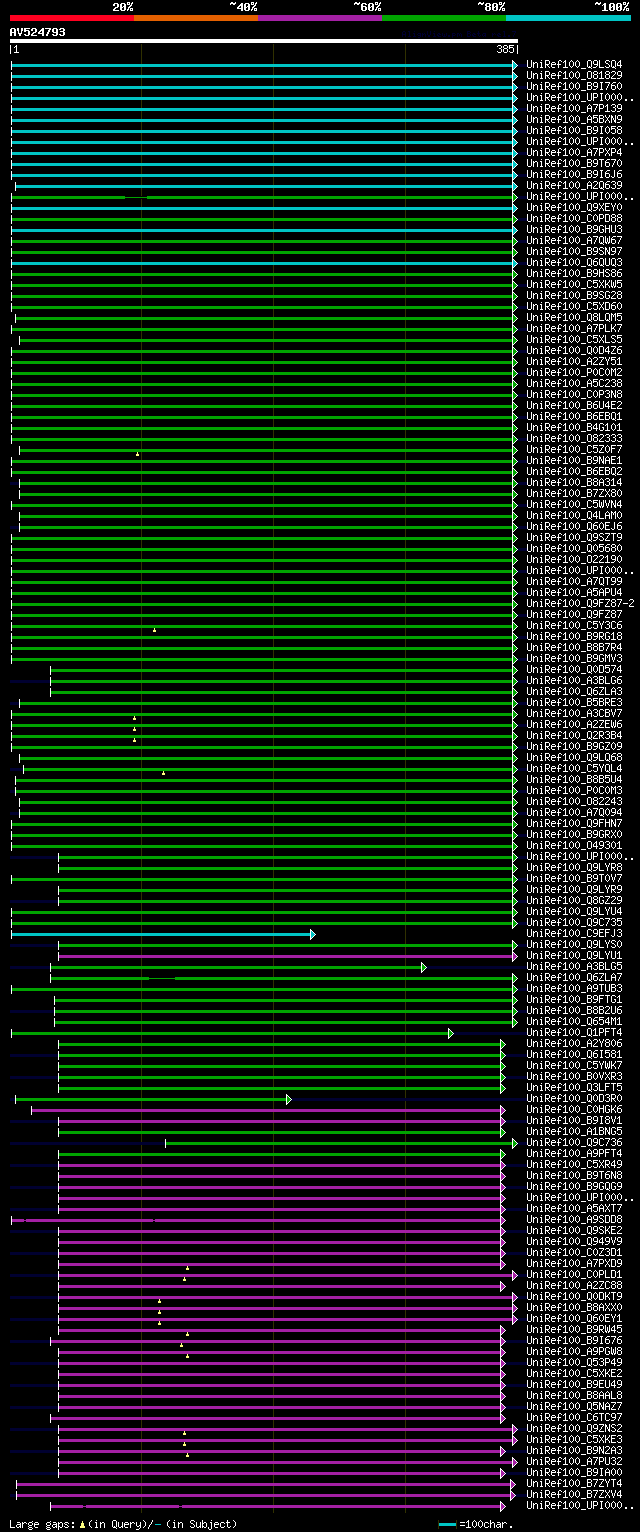Click the purple ~60% identity legend segment

(x=319, y=17)
